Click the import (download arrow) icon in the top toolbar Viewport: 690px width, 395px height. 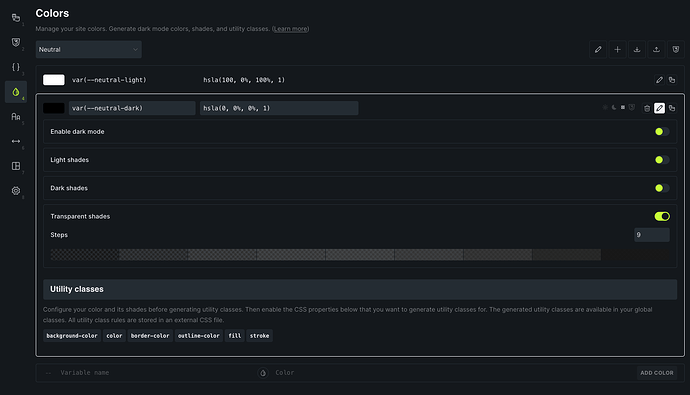(x=637, y=50)
